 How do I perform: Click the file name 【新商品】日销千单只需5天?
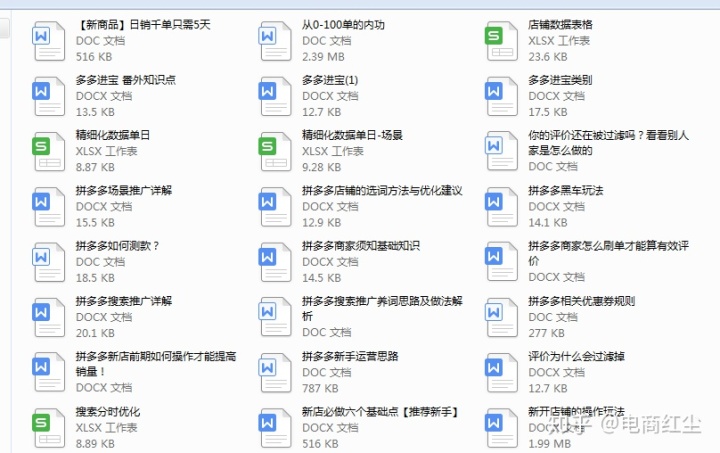[x=143, y=25]
